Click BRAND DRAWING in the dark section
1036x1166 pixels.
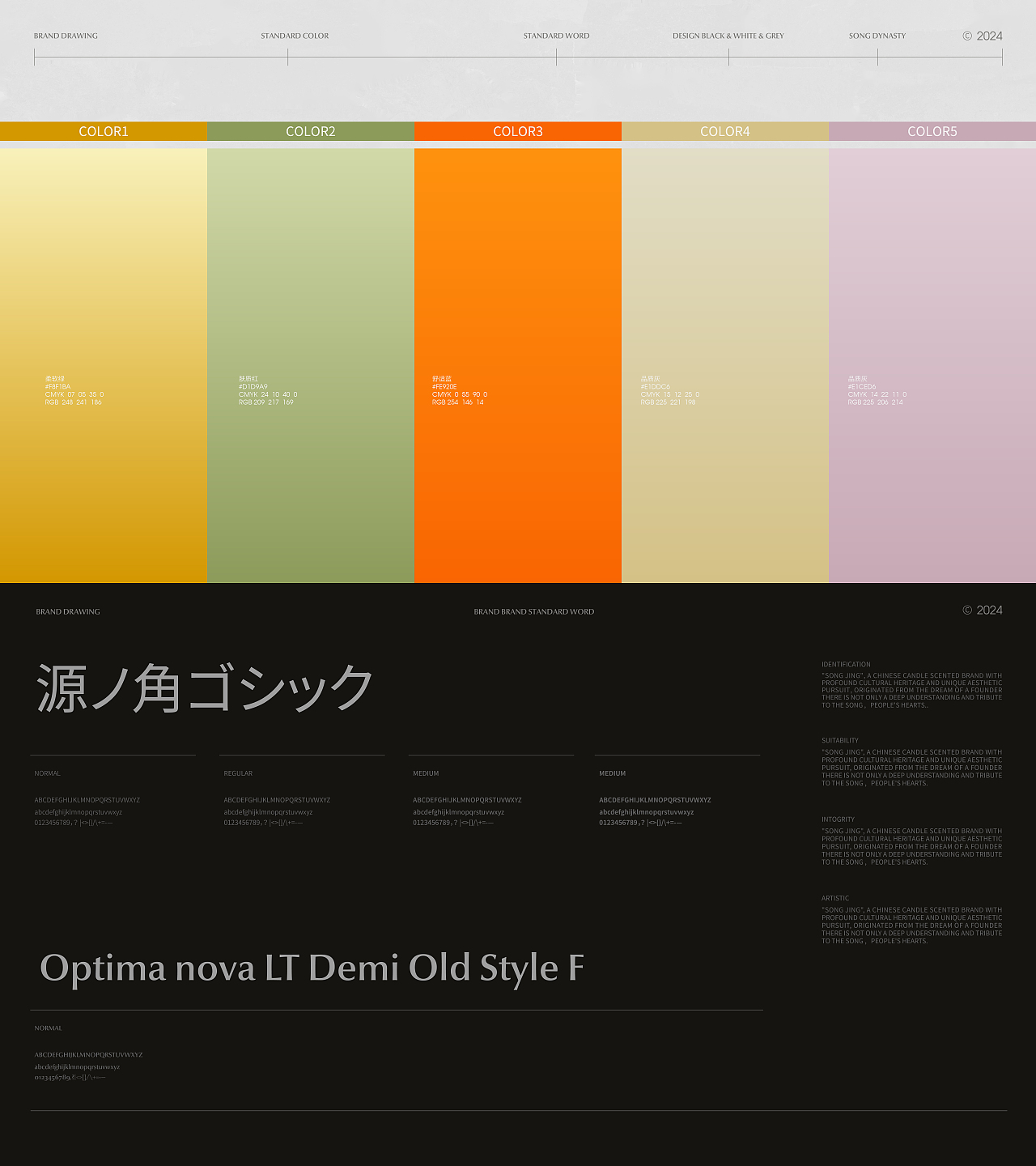pyautogui.click(x=68, y=611)
